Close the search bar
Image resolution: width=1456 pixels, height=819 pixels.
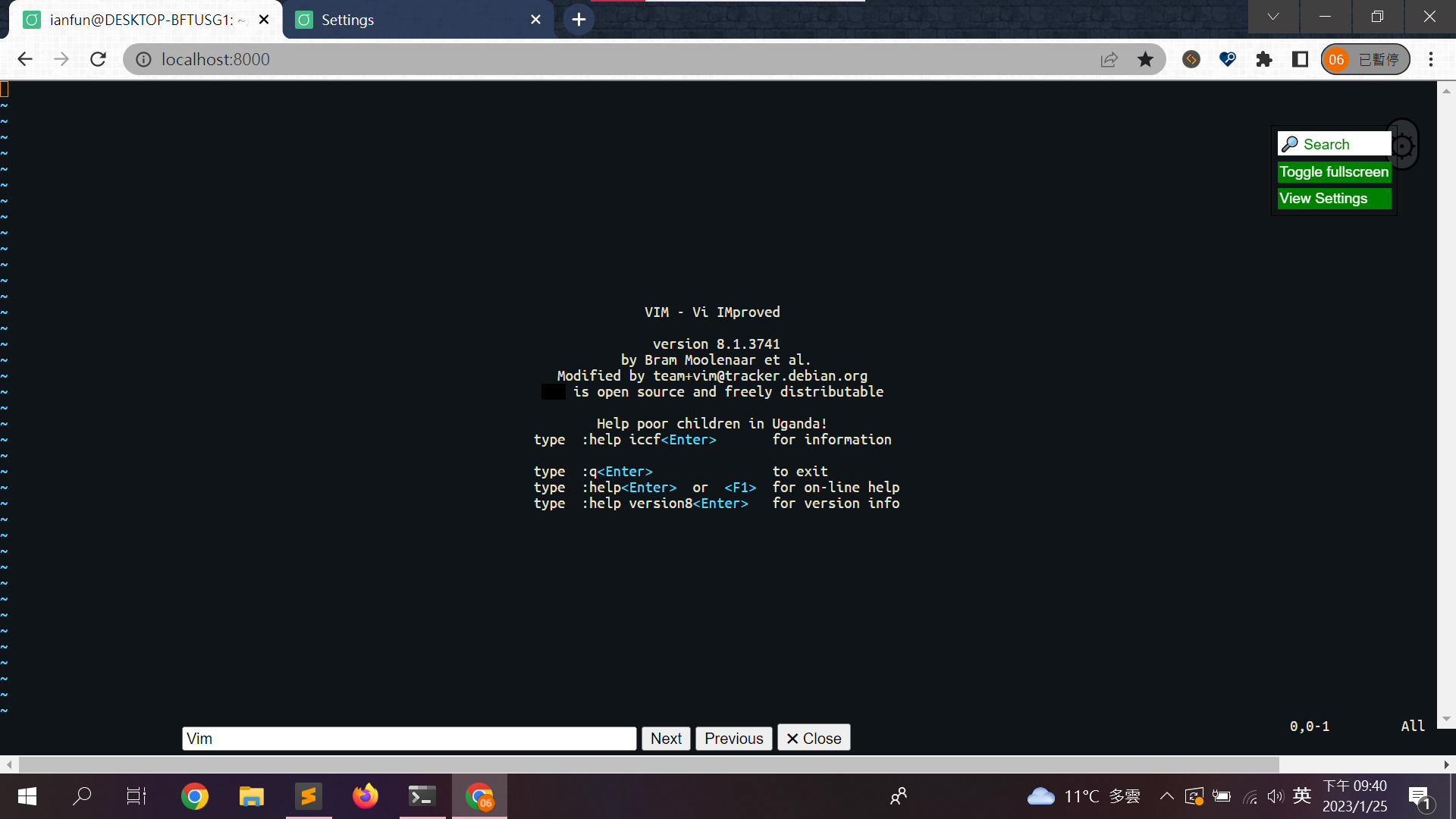point(814,739)
